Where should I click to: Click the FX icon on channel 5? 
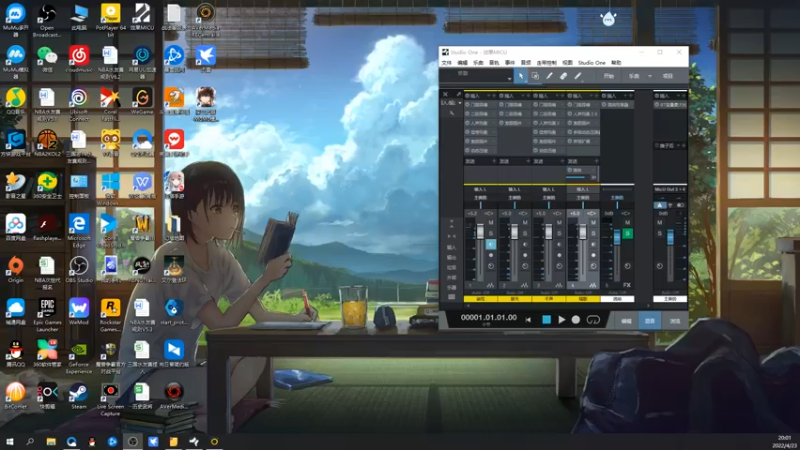627,285
